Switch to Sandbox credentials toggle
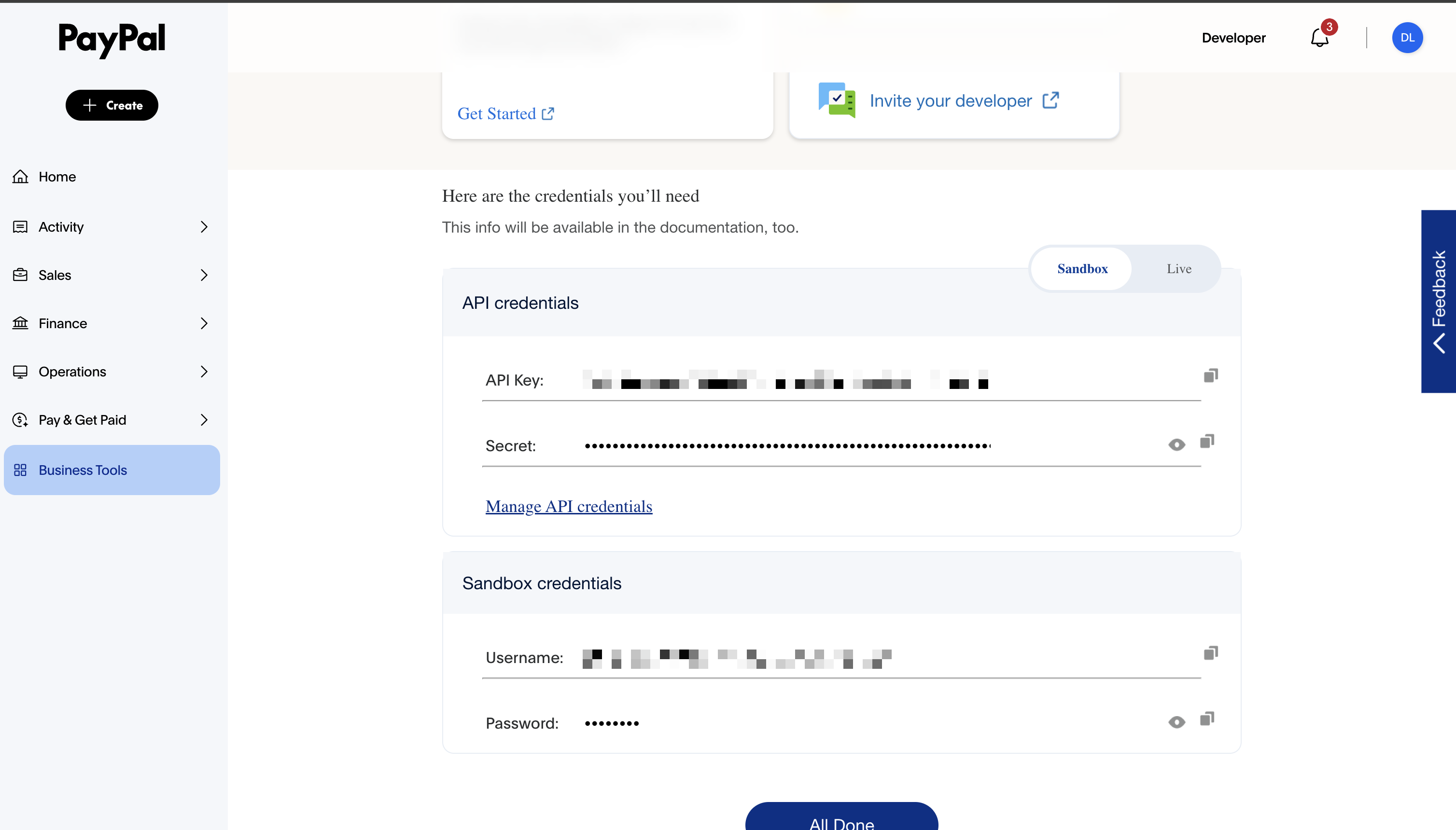 [1082, 269]
